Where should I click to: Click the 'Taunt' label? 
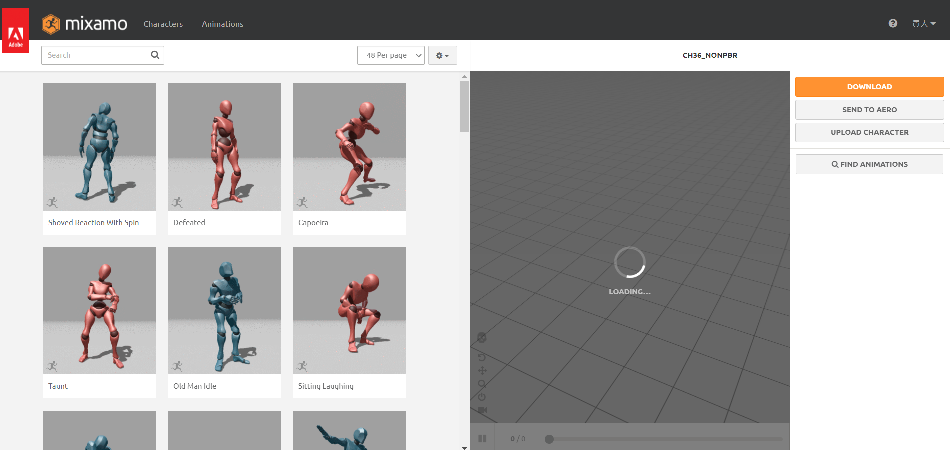[x=58, y=386]
